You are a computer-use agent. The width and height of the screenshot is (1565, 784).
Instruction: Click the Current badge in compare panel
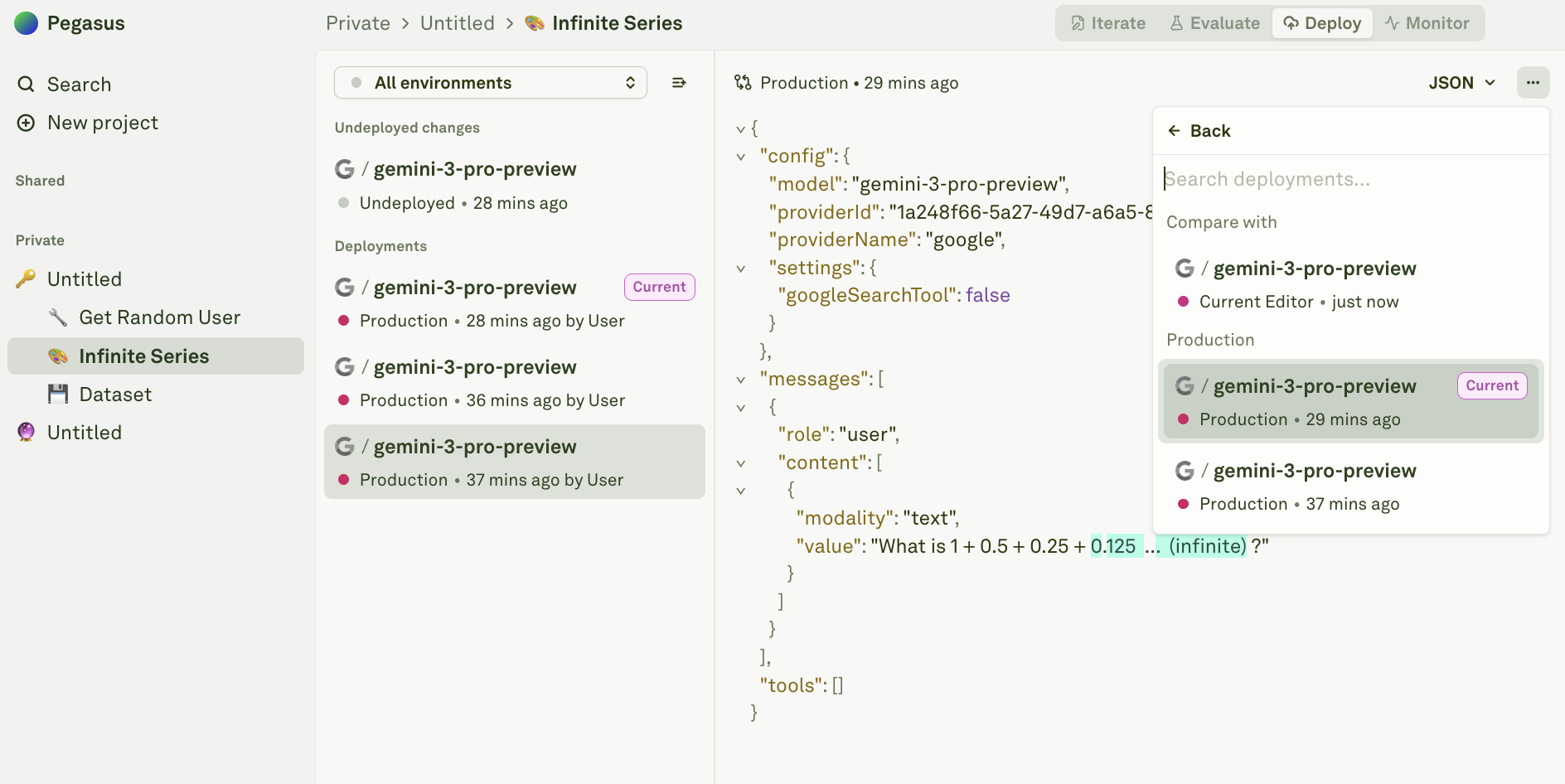pos(1492,385)
